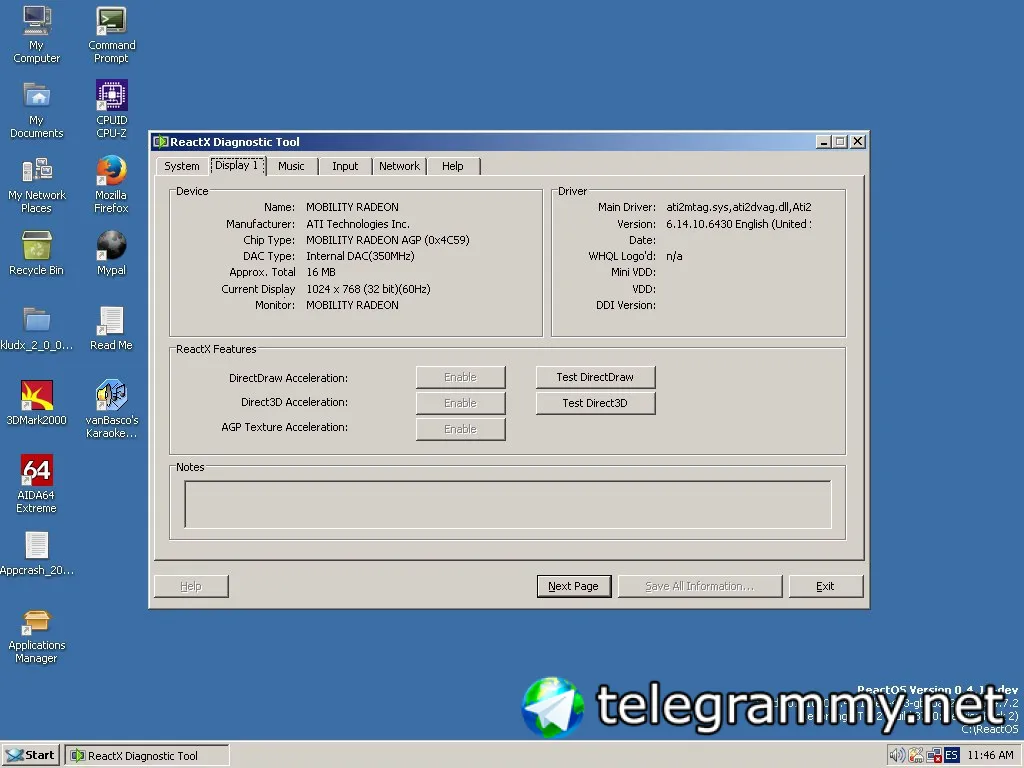Switch to the System tab
Viewport: 1024px width, 768px height.
[x=182, y=166]
